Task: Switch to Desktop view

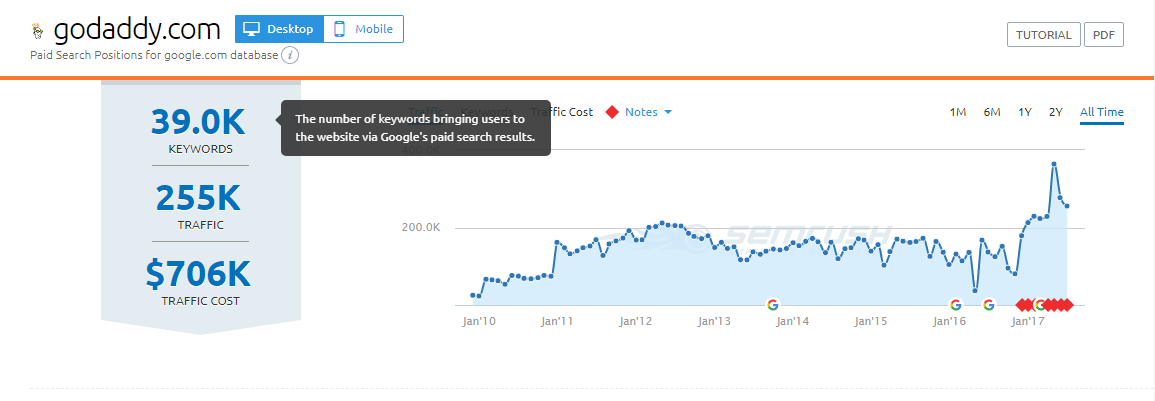Action: point(280,29)
